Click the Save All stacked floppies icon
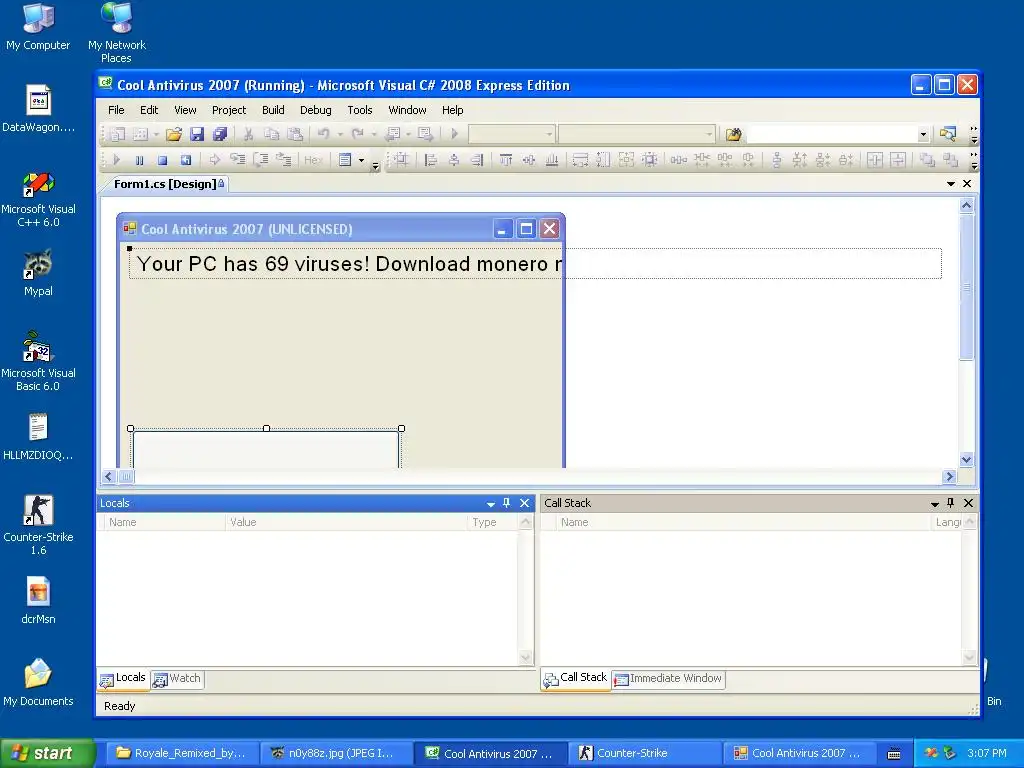The height and width of the screenshot is (768, 1024). [220, 135]
